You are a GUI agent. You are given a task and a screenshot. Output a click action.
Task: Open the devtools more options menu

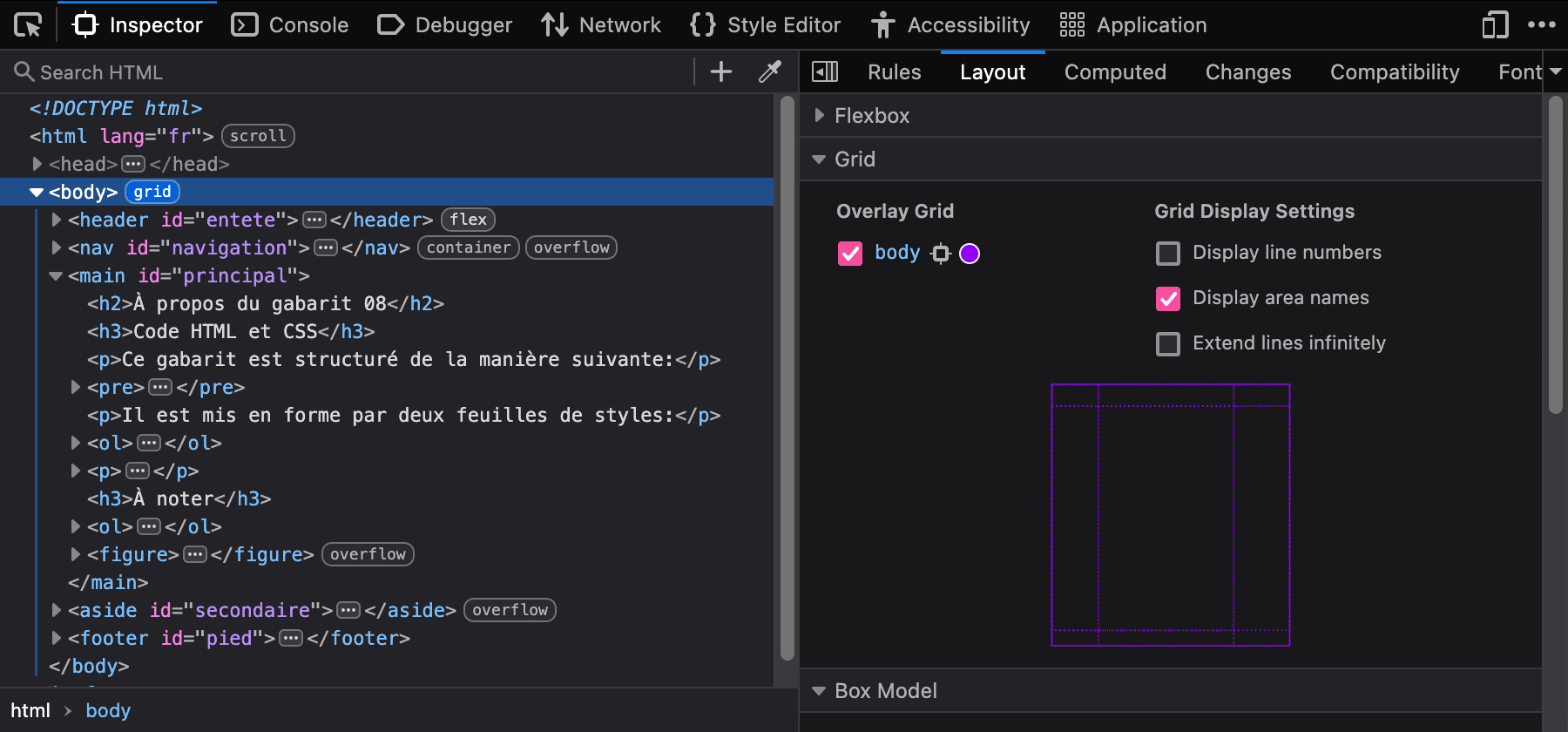click(x=1542, y=25)
